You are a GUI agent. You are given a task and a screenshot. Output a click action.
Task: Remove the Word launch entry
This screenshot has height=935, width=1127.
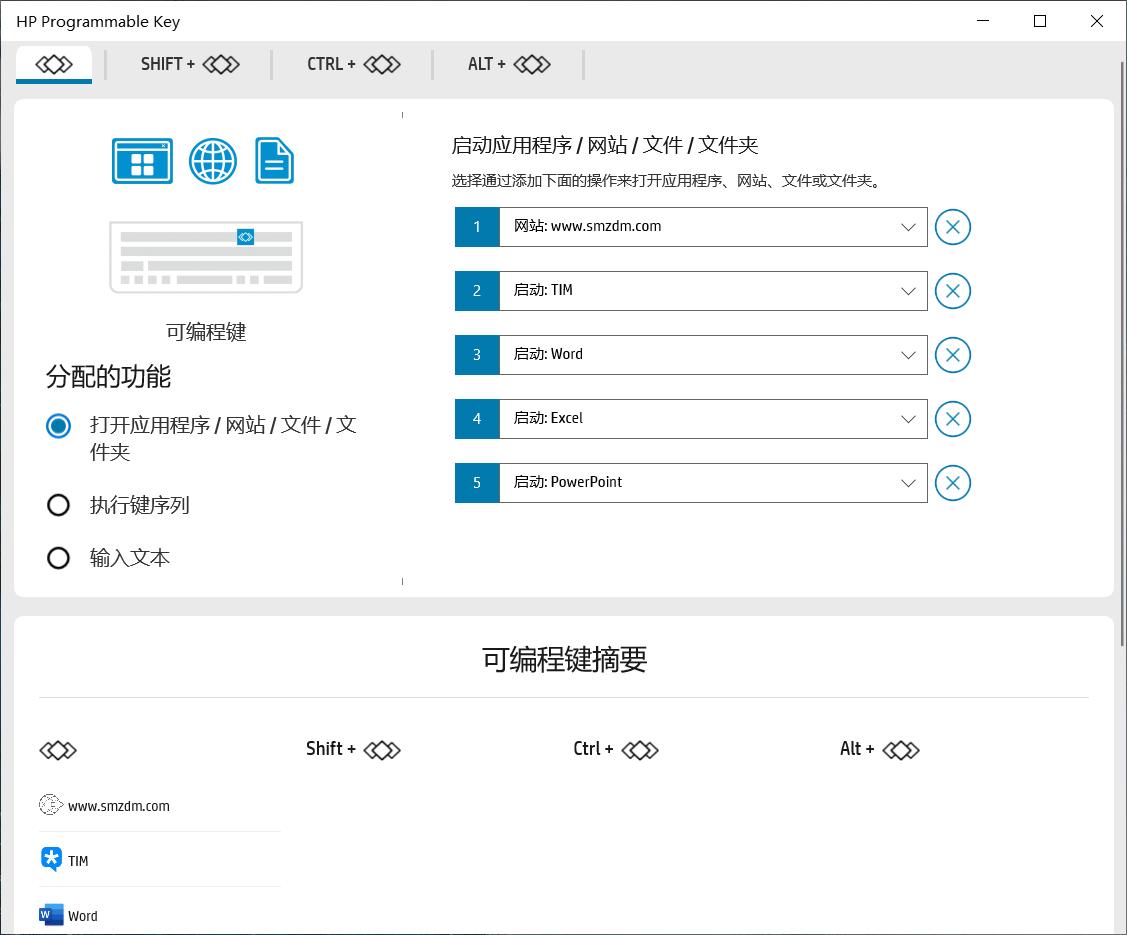click(x=952, y=355)
